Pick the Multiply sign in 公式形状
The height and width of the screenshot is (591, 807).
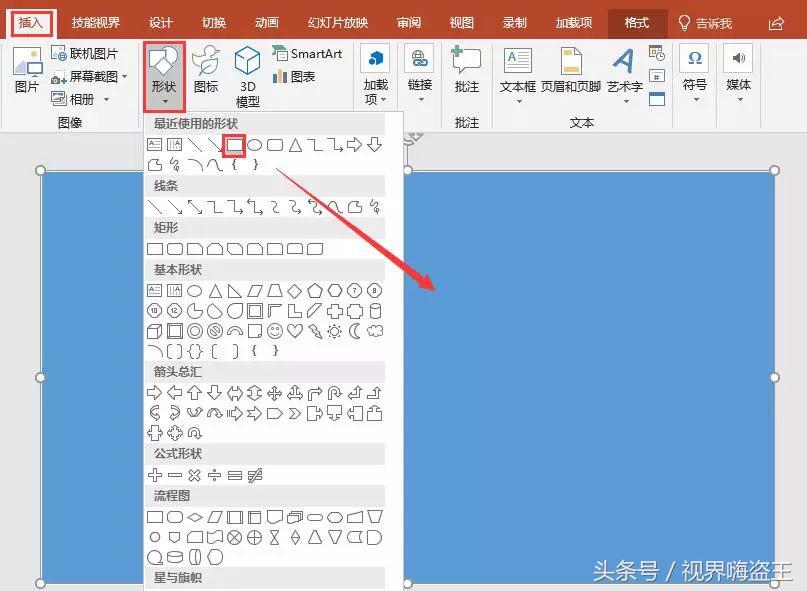(x=195, y=475)
